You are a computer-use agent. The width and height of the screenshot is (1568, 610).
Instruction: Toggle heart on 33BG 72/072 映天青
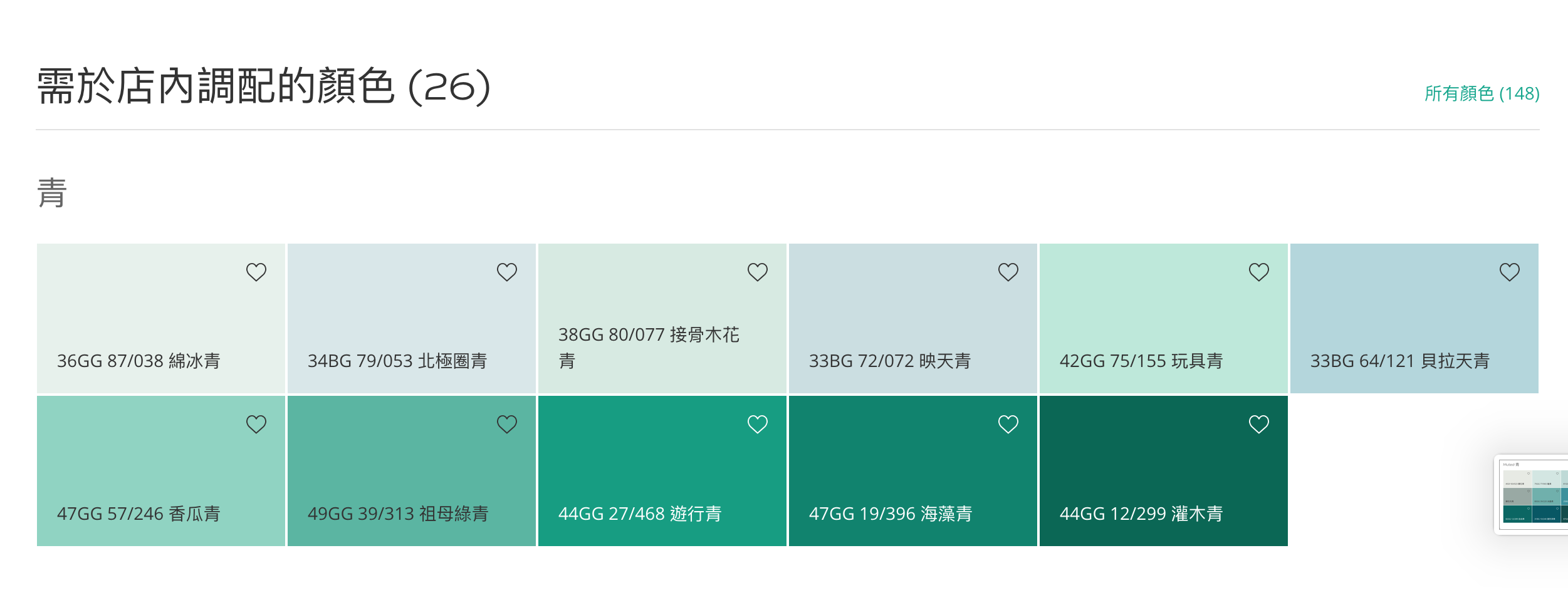(x=1008, y=272)
